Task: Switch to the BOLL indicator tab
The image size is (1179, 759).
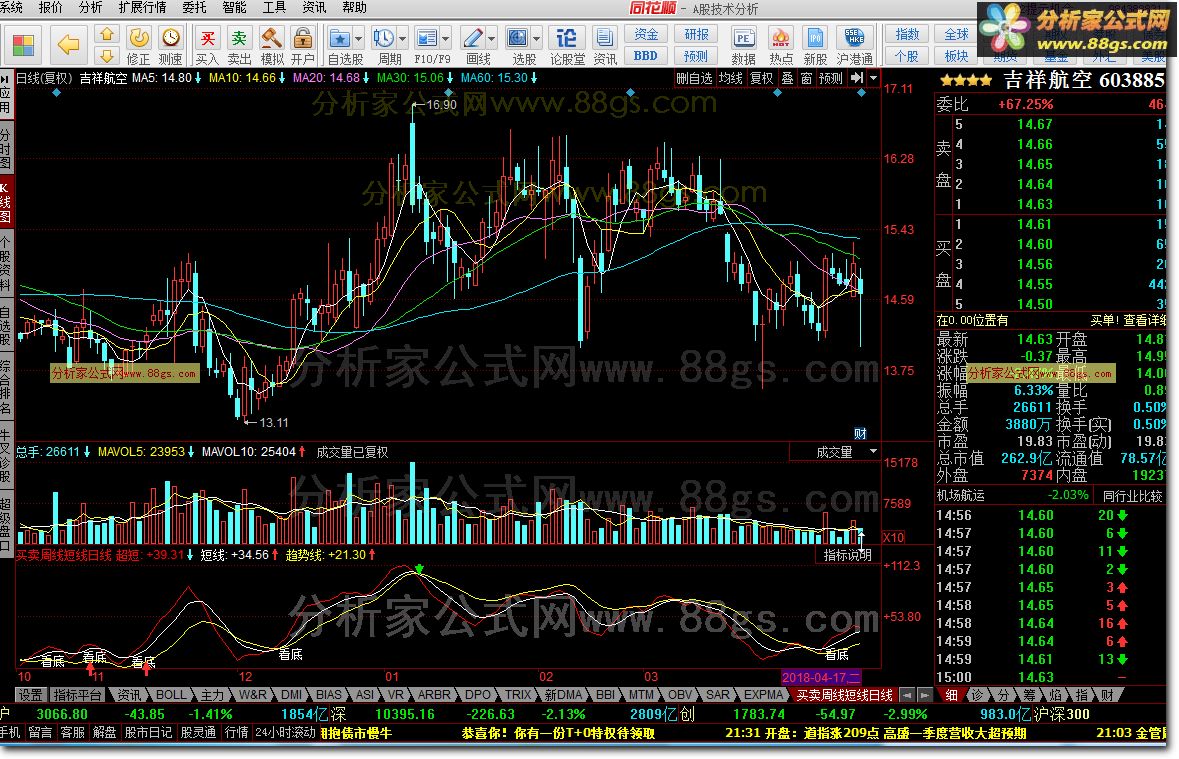Action: point(171,694)
